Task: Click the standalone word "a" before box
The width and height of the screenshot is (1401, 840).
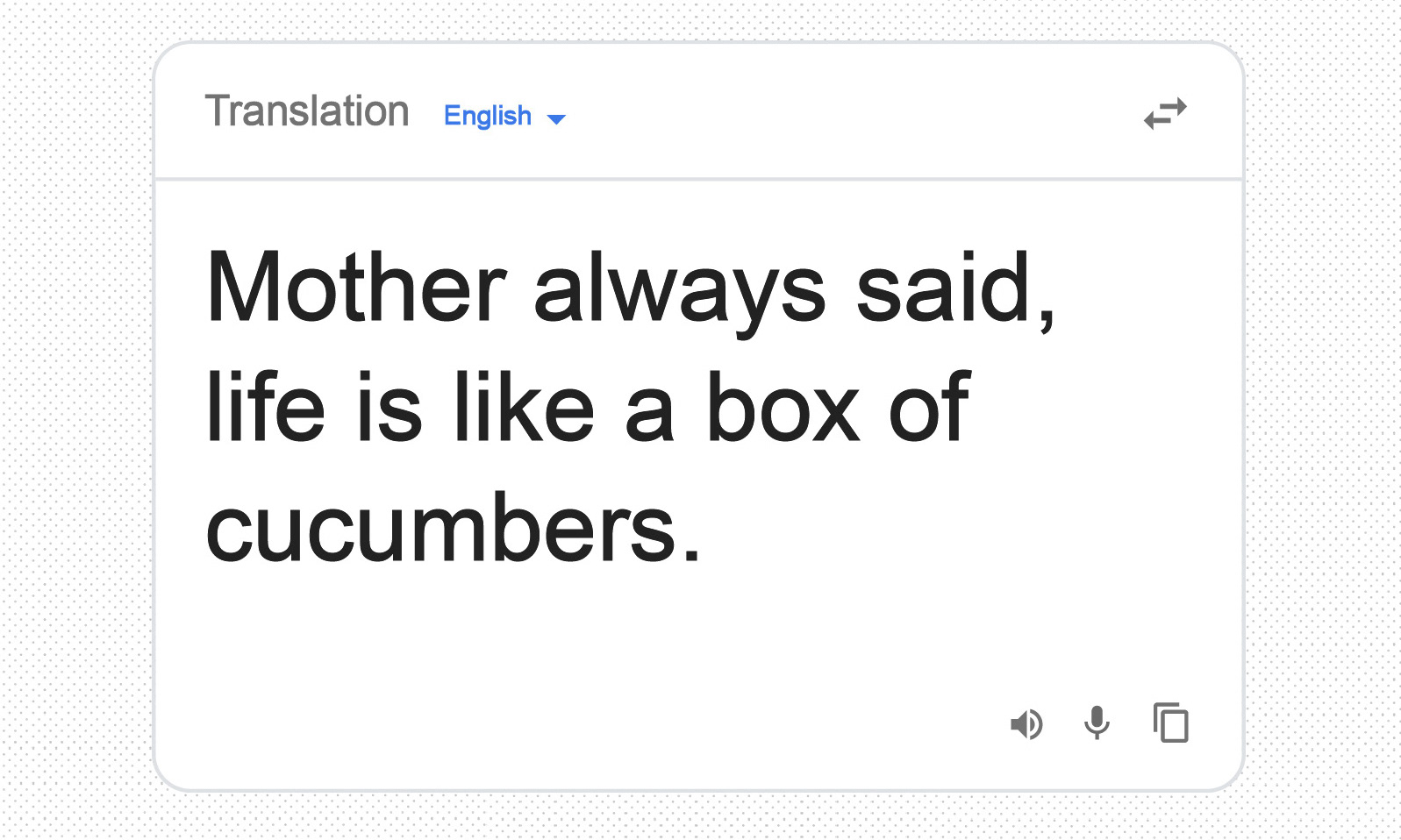Action: [650, 416]
